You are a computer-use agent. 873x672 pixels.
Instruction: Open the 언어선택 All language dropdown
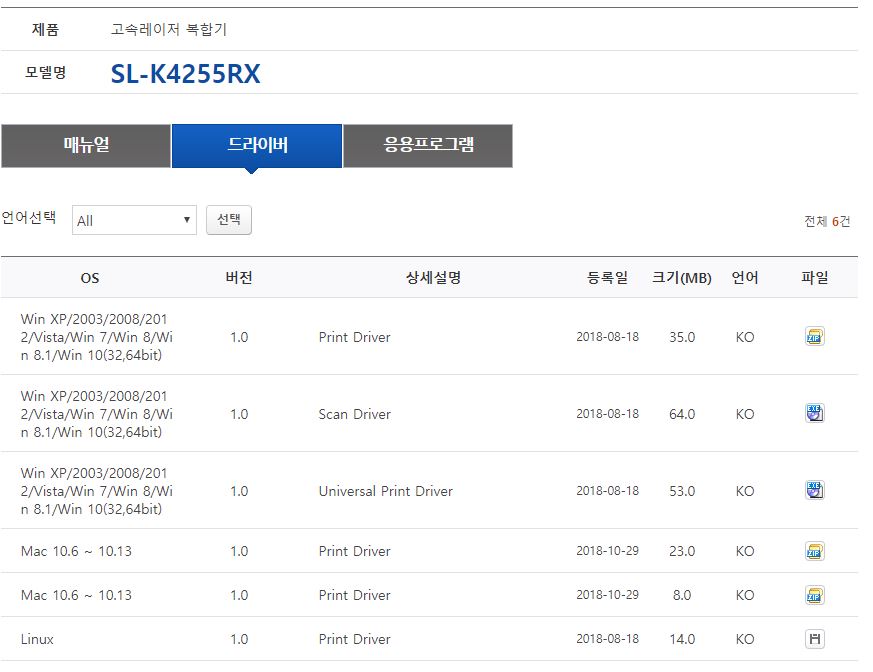[x=134, y=220]
